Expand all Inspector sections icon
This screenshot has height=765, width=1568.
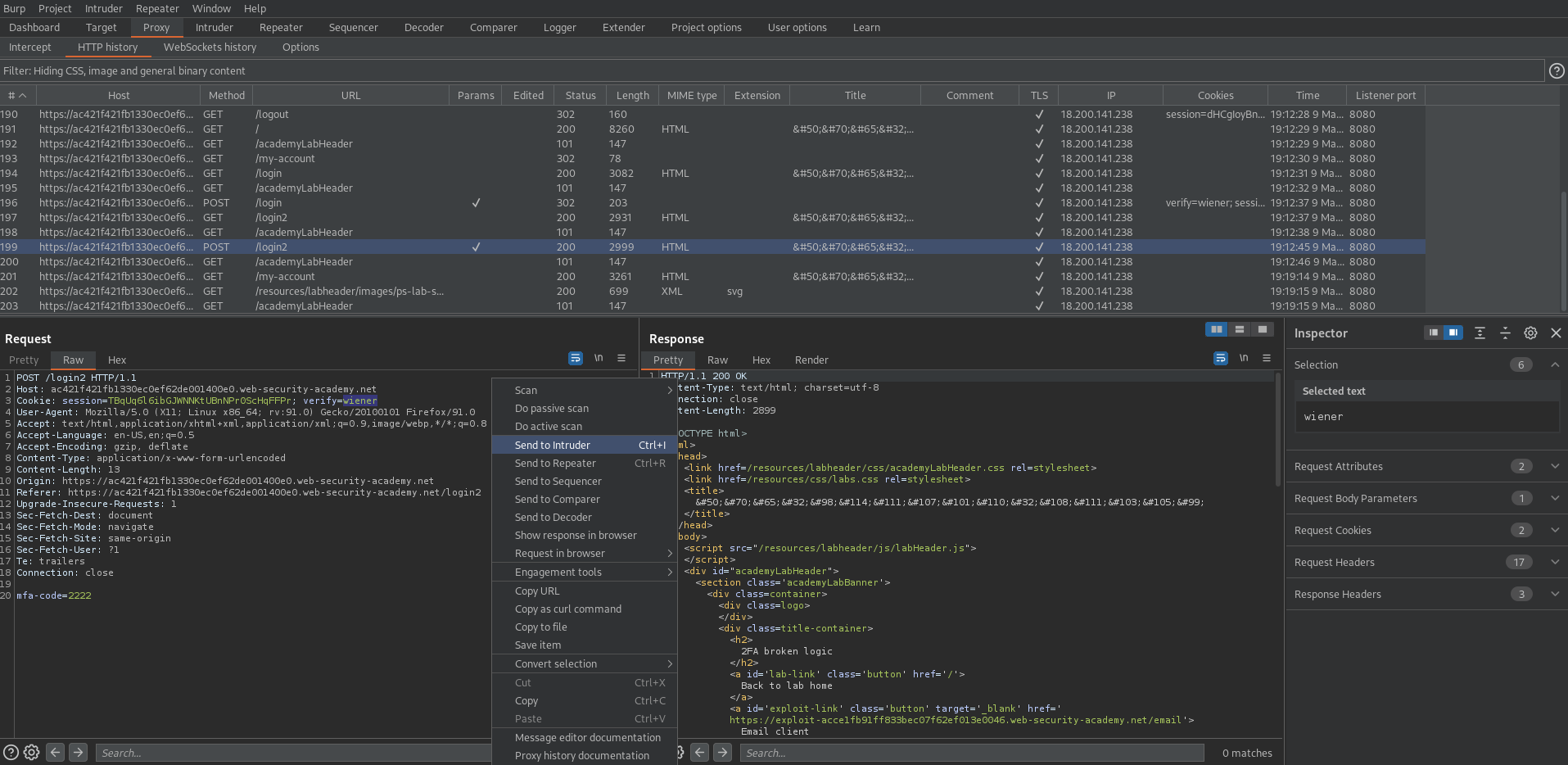click(x=1480, y=333)
